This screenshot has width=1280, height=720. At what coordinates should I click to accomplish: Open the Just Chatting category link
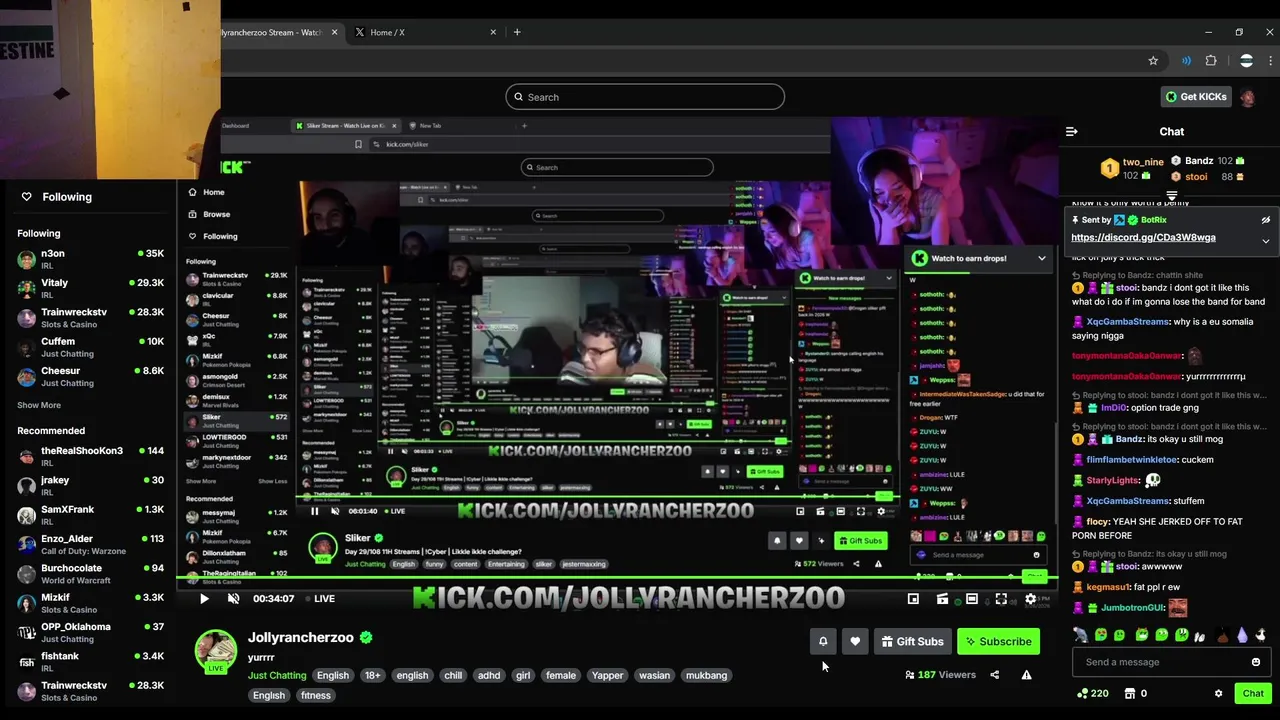(277, 675)
